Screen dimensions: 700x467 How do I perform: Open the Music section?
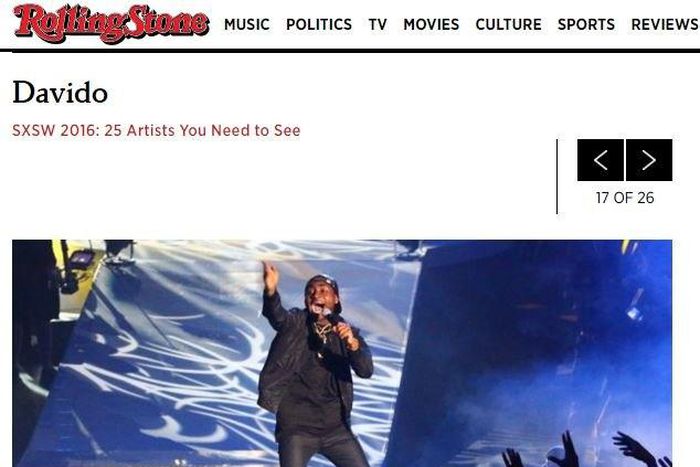pos(246,25)
